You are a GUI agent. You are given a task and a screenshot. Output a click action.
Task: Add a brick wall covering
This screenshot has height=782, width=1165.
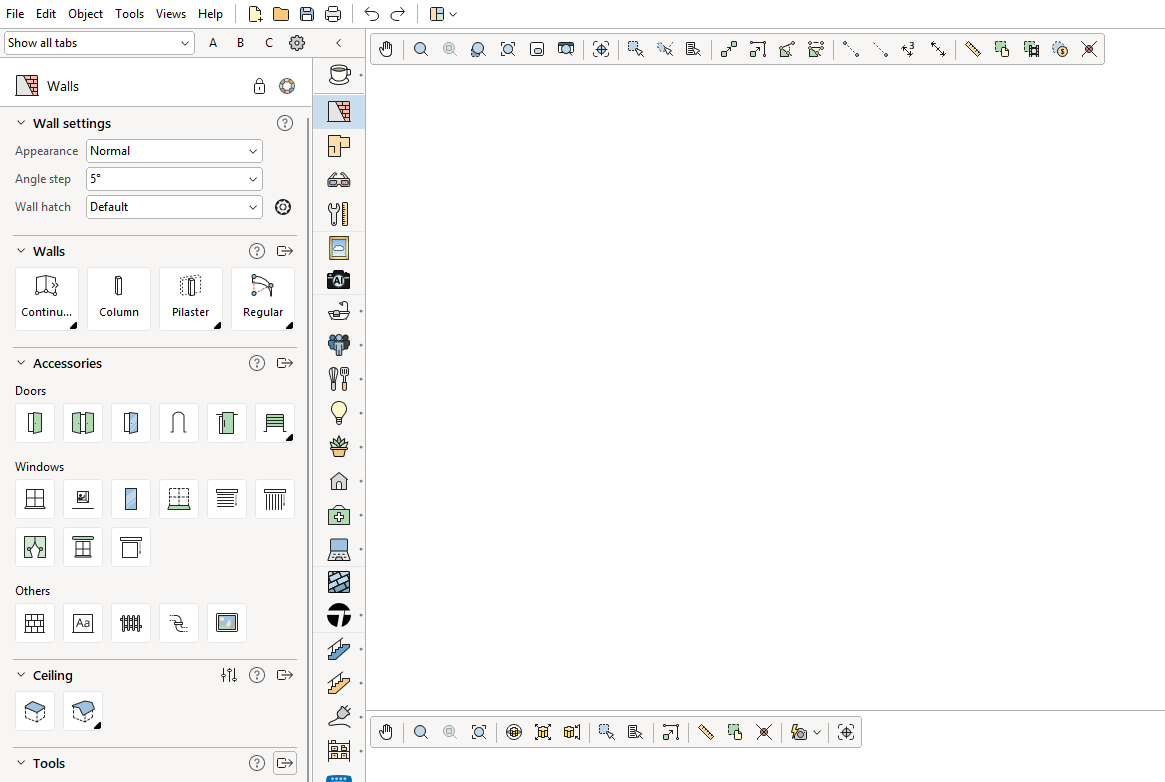click(35, 622)
